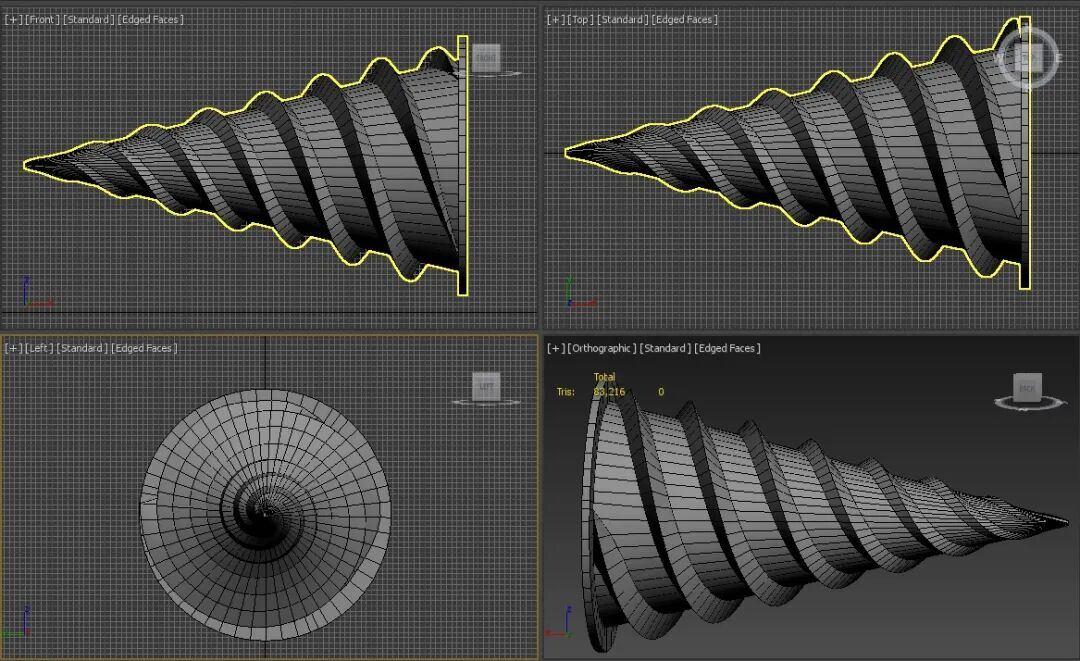Screen dimensions: 1080x661
Task: Open the Orthographic view label menu
Action: (x=602, y=348)
